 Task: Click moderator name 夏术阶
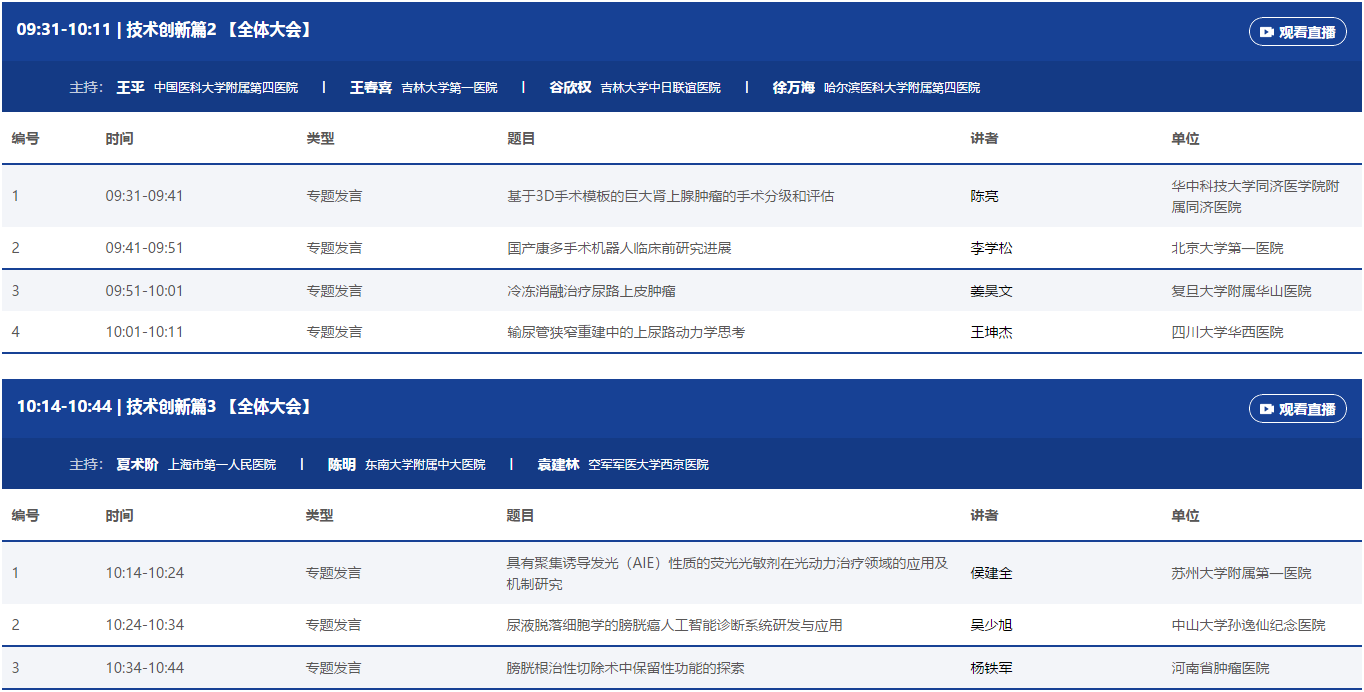coord(137,465)
